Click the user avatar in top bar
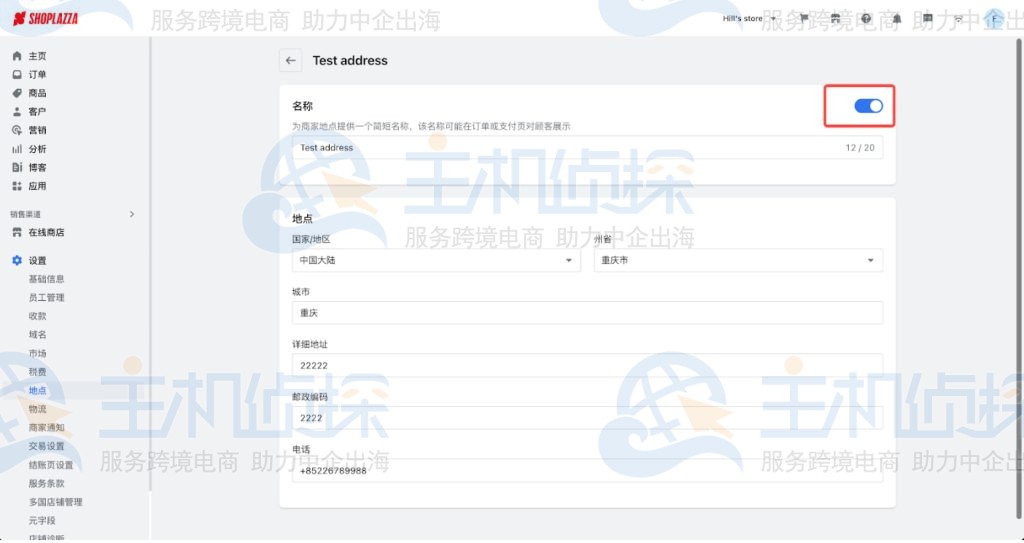The width and height of the screenshot is (1024, 543). [993, 19]
